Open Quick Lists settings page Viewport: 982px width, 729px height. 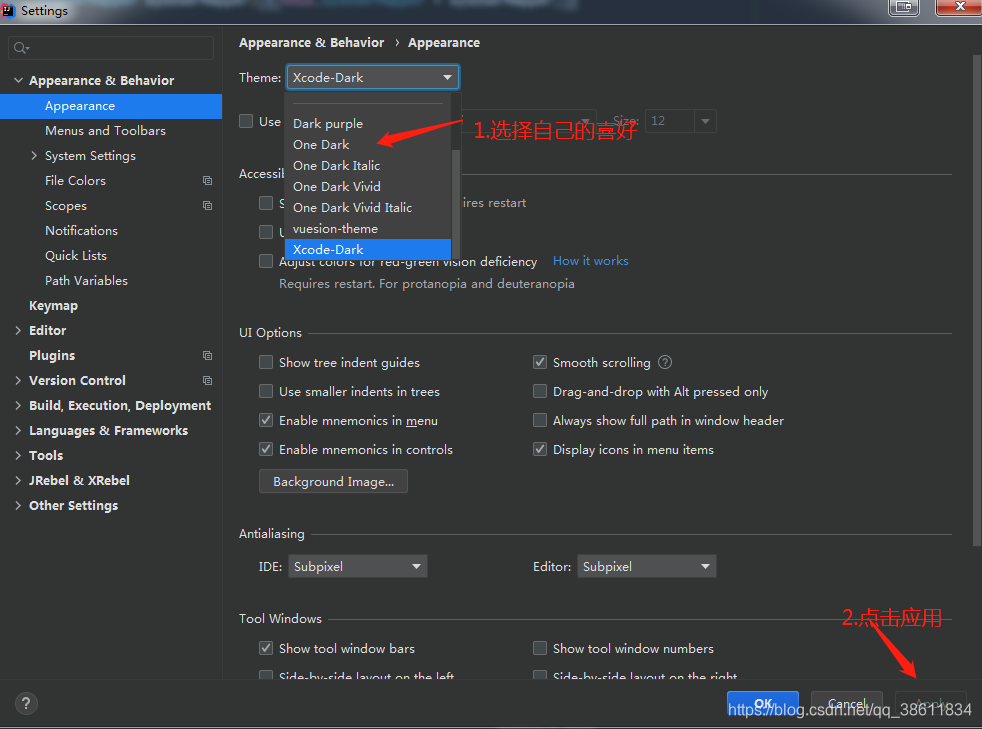(x=76, y=256)
